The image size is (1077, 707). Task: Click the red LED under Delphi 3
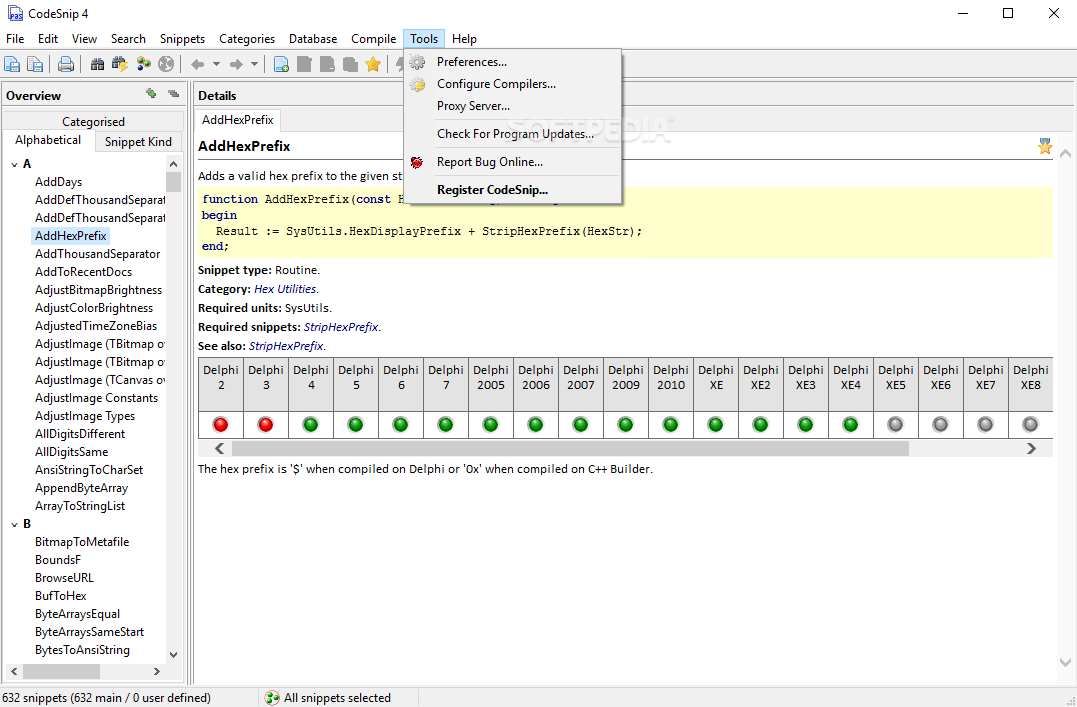click(266, 425)
